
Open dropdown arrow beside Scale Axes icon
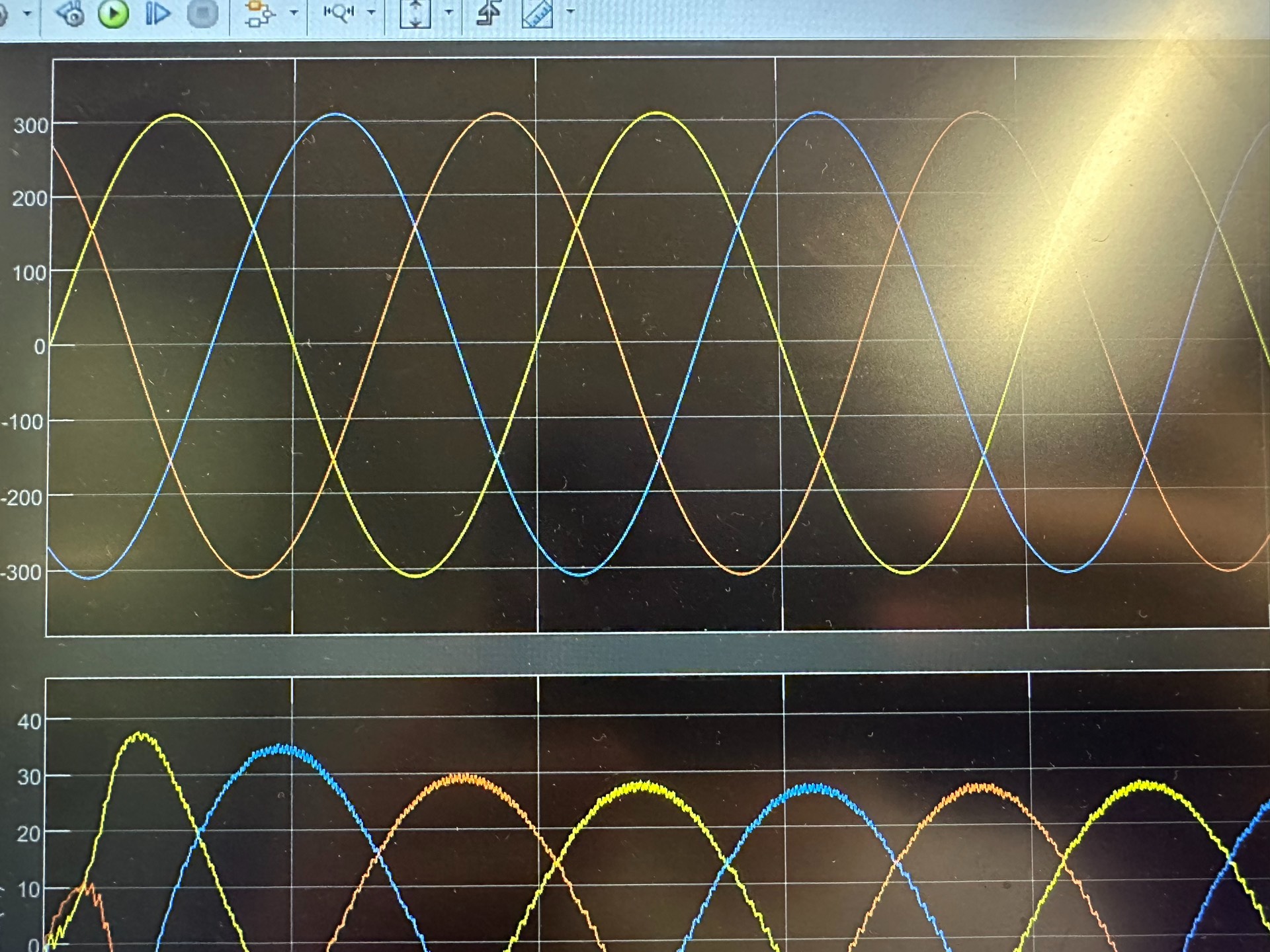[448, 12]
